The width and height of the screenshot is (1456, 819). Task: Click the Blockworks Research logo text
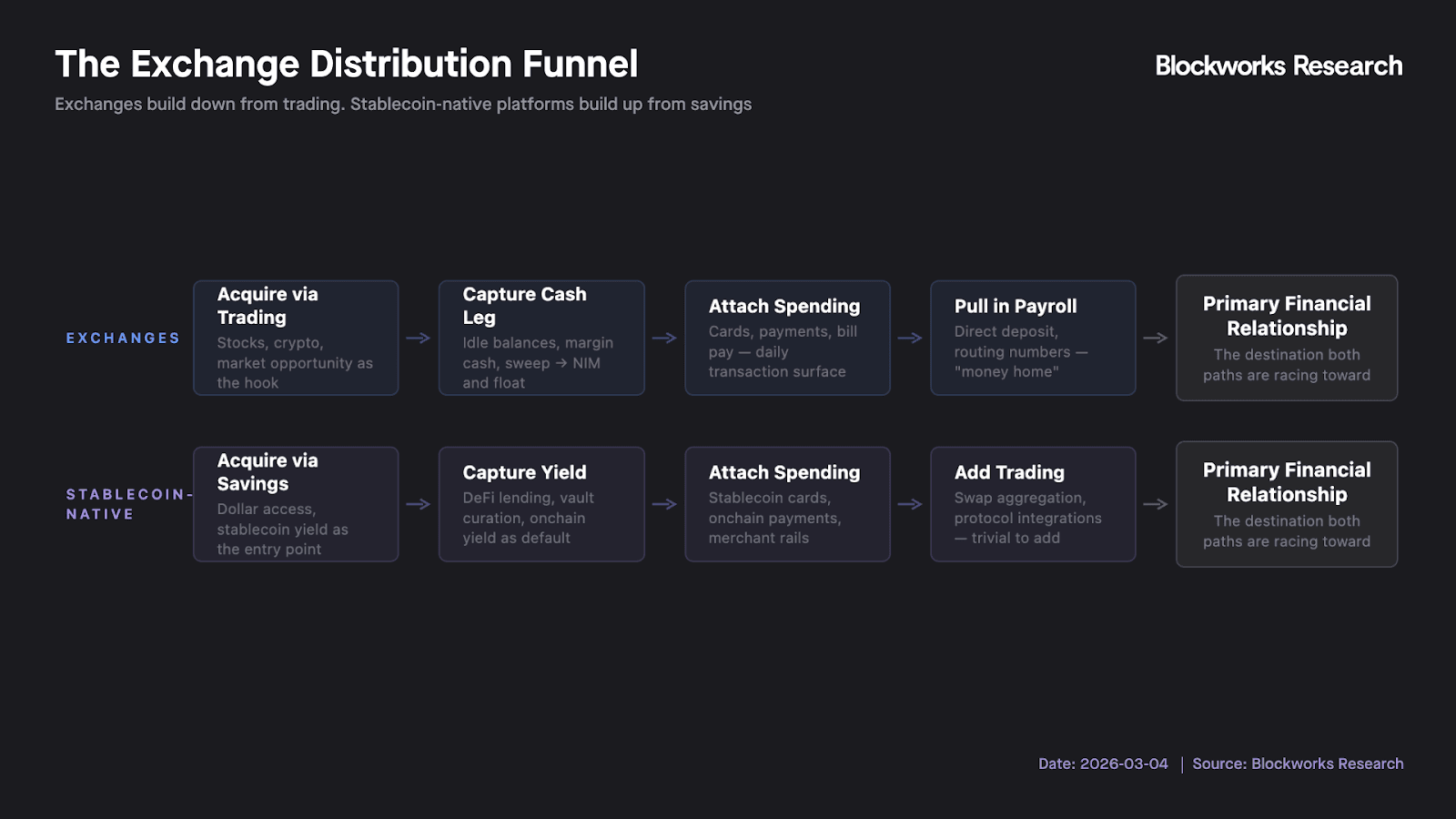[1279, 66]
